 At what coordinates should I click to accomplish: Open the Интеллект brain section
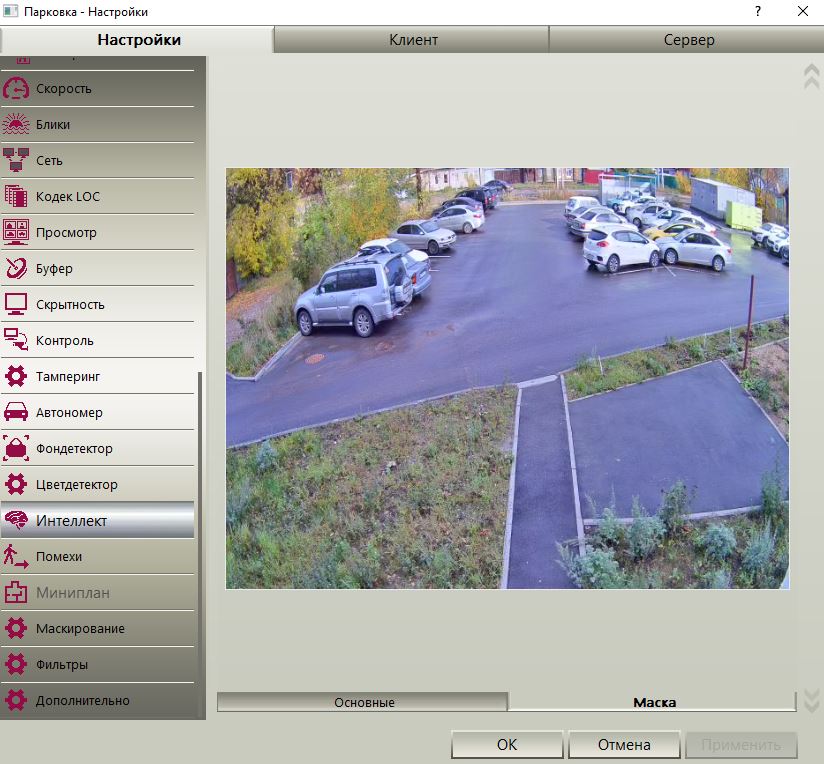[x=97, y=520]
